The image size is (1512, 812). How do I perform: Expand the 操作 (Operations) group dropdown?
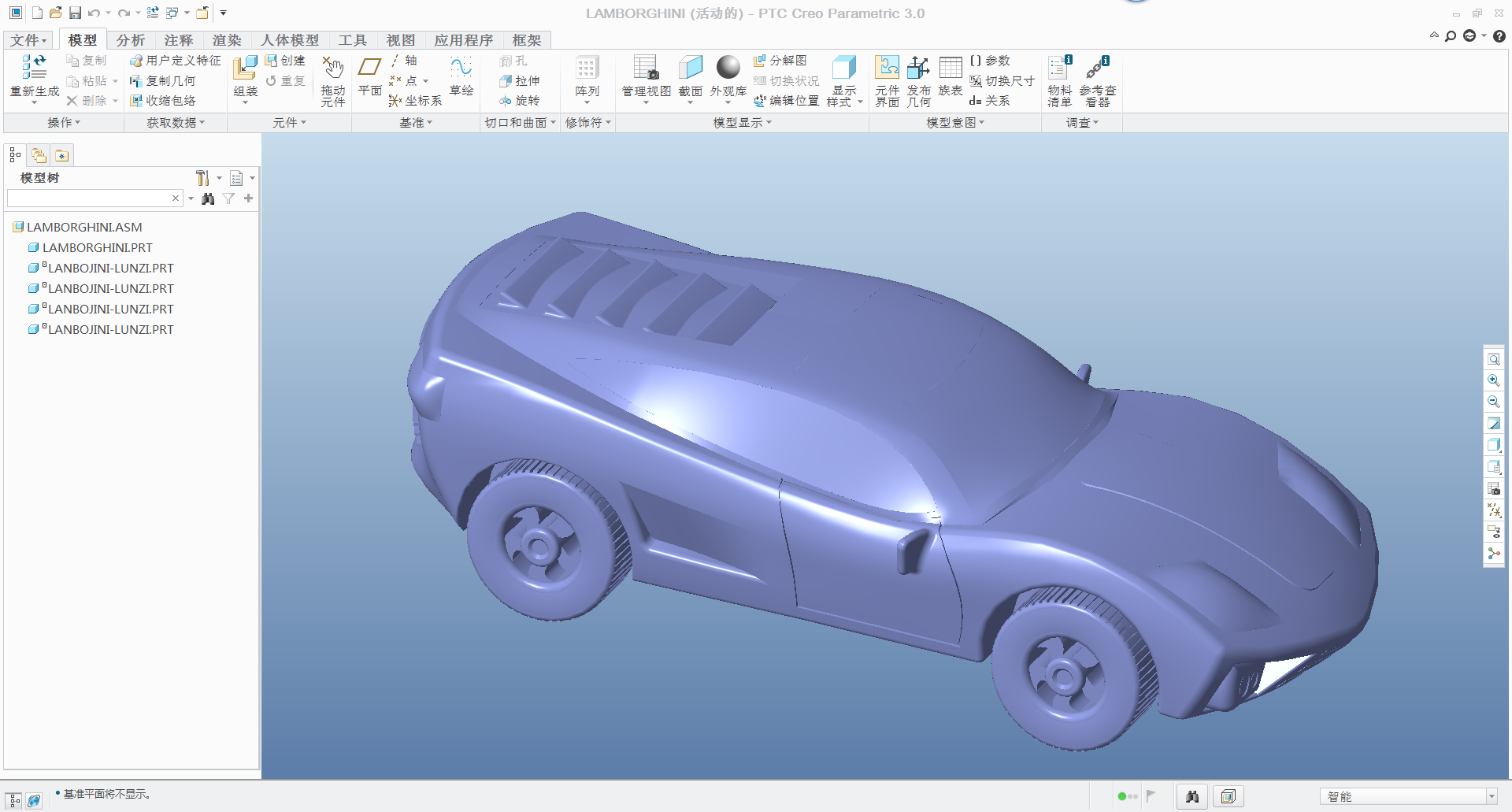[64, 123]
